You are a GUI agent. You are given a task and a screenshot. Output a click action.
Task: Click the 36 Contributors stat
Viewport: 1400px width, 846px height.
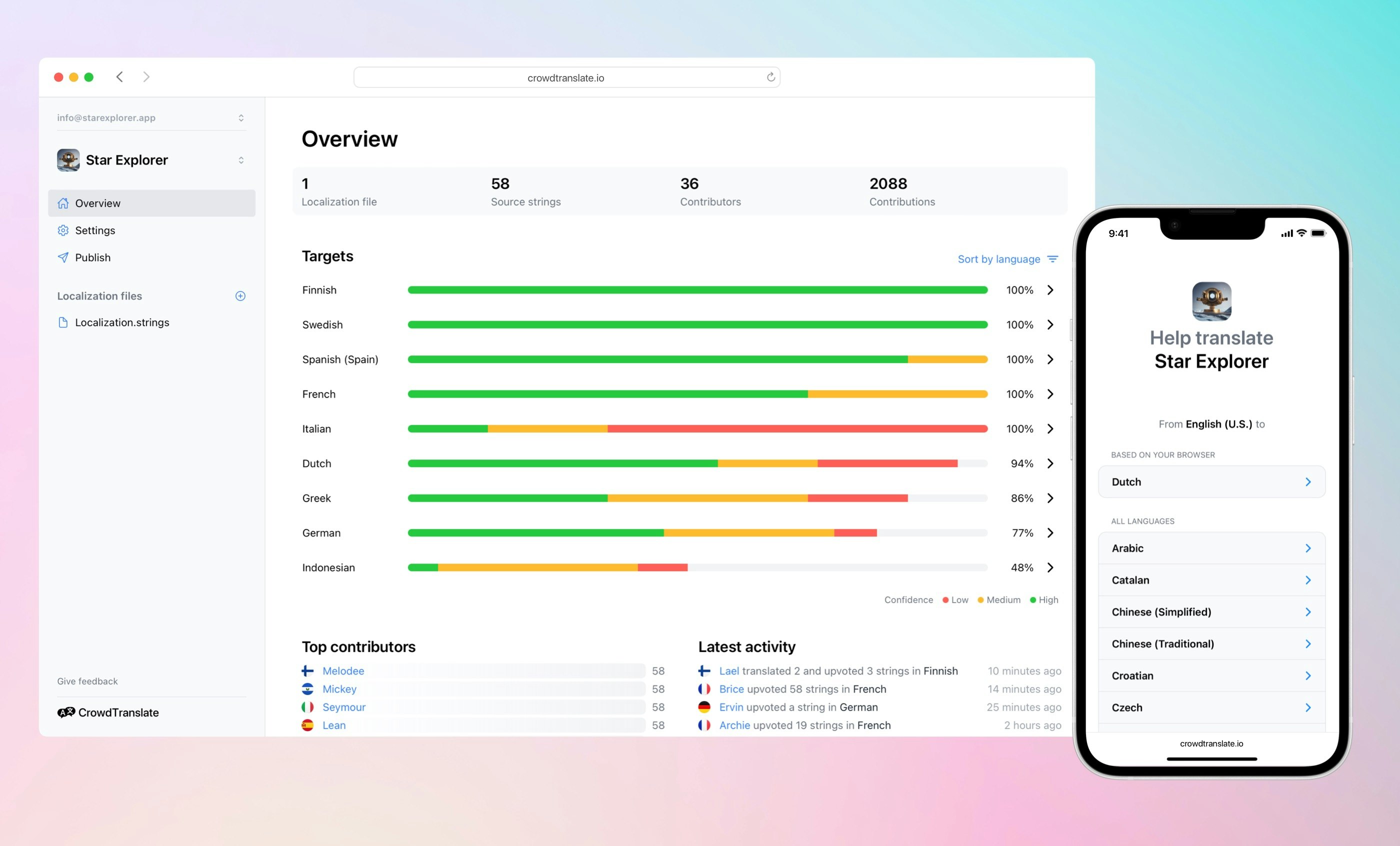710,191
